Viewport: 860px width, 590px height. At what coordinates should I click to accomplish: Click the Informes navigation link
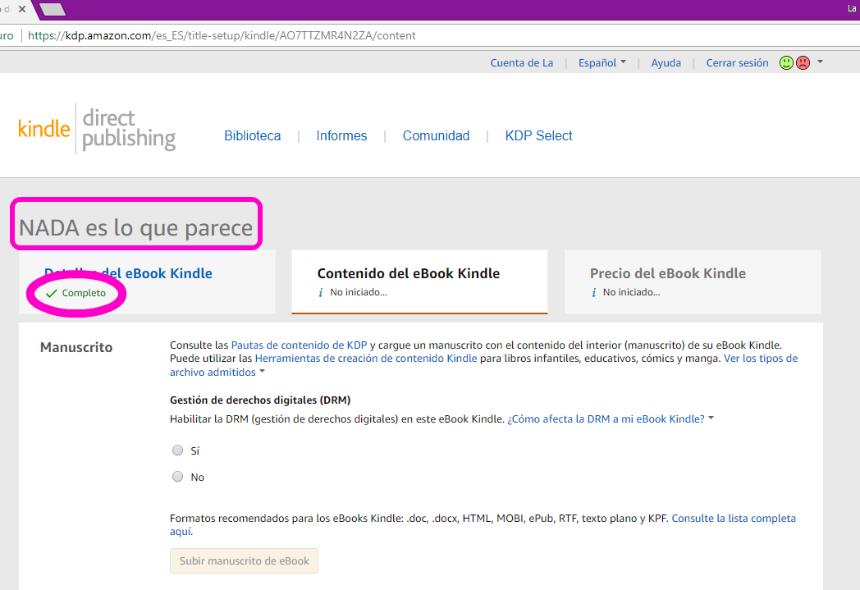tap(342, 135)
